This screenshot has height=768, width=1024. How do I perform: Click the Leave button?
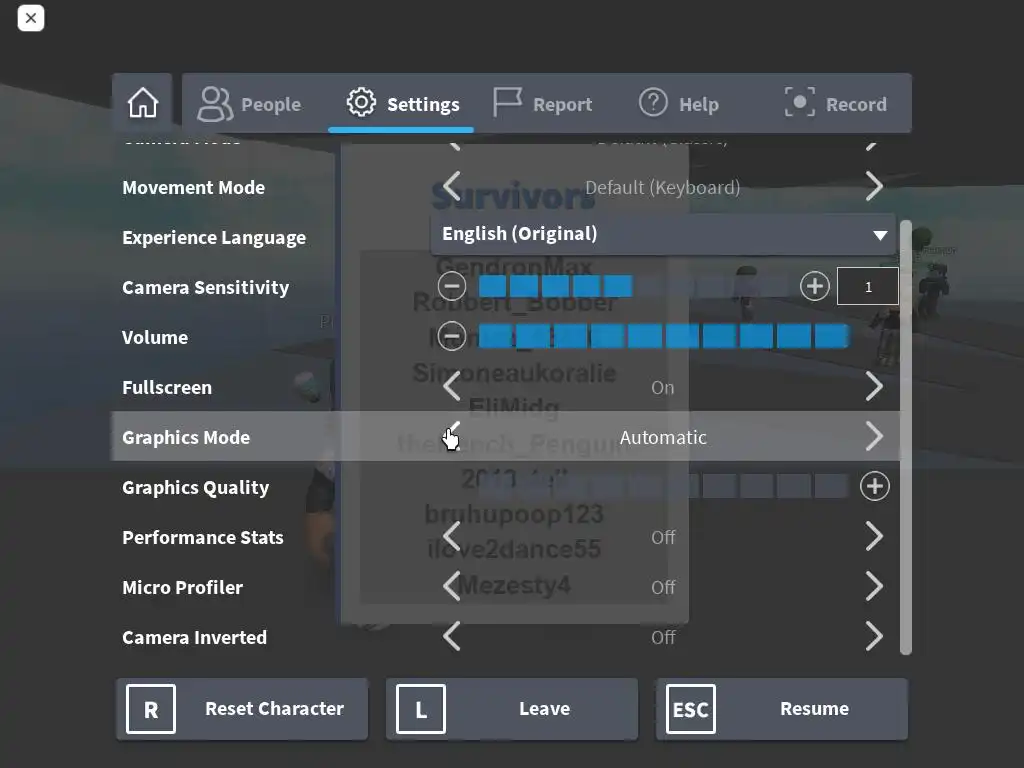click(x=512, y=709)
